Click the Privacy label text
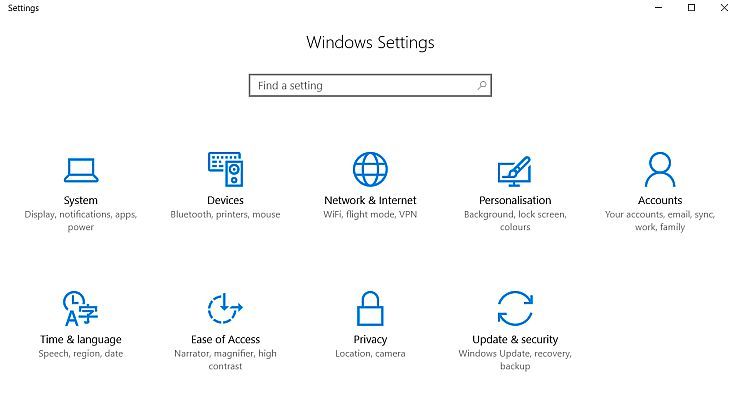Image resolution: width=732 pixels, height=400 pixels. pos(370,339)
